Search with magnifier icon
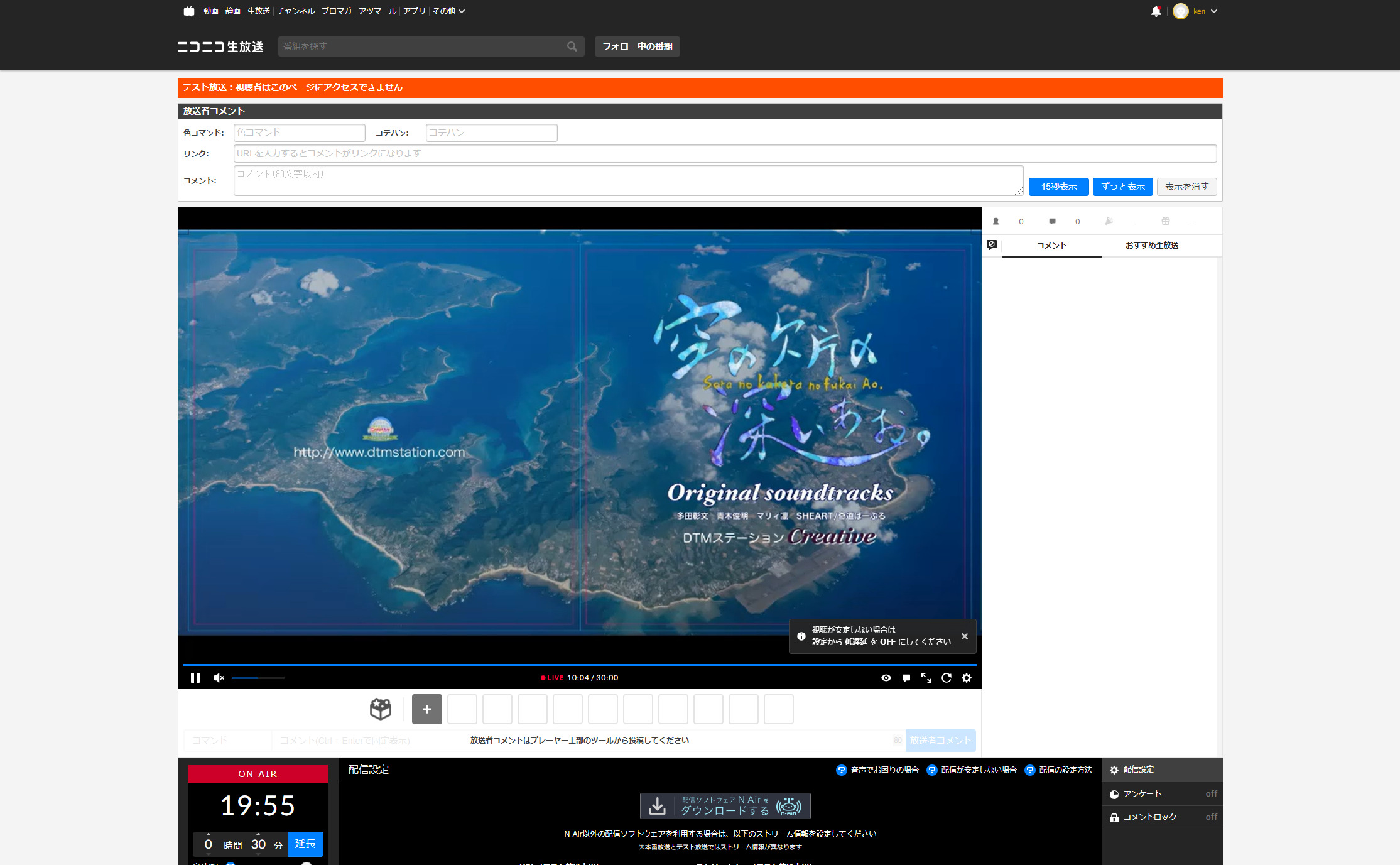 pyautogui.click(x=572, y=46)
